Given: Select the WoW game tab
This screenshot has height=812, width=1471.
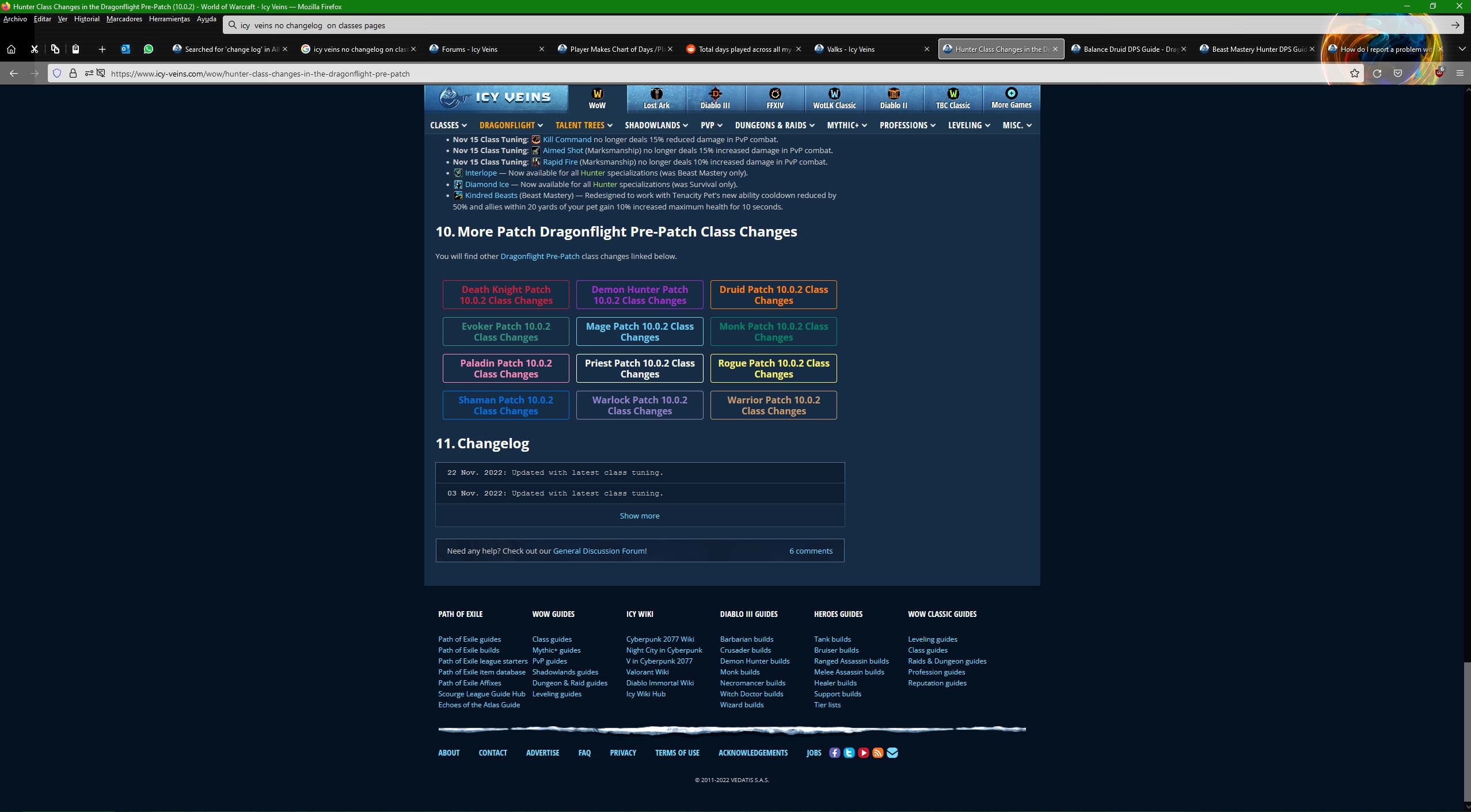Looking at the screenshot, I should [x=597, y=98].
